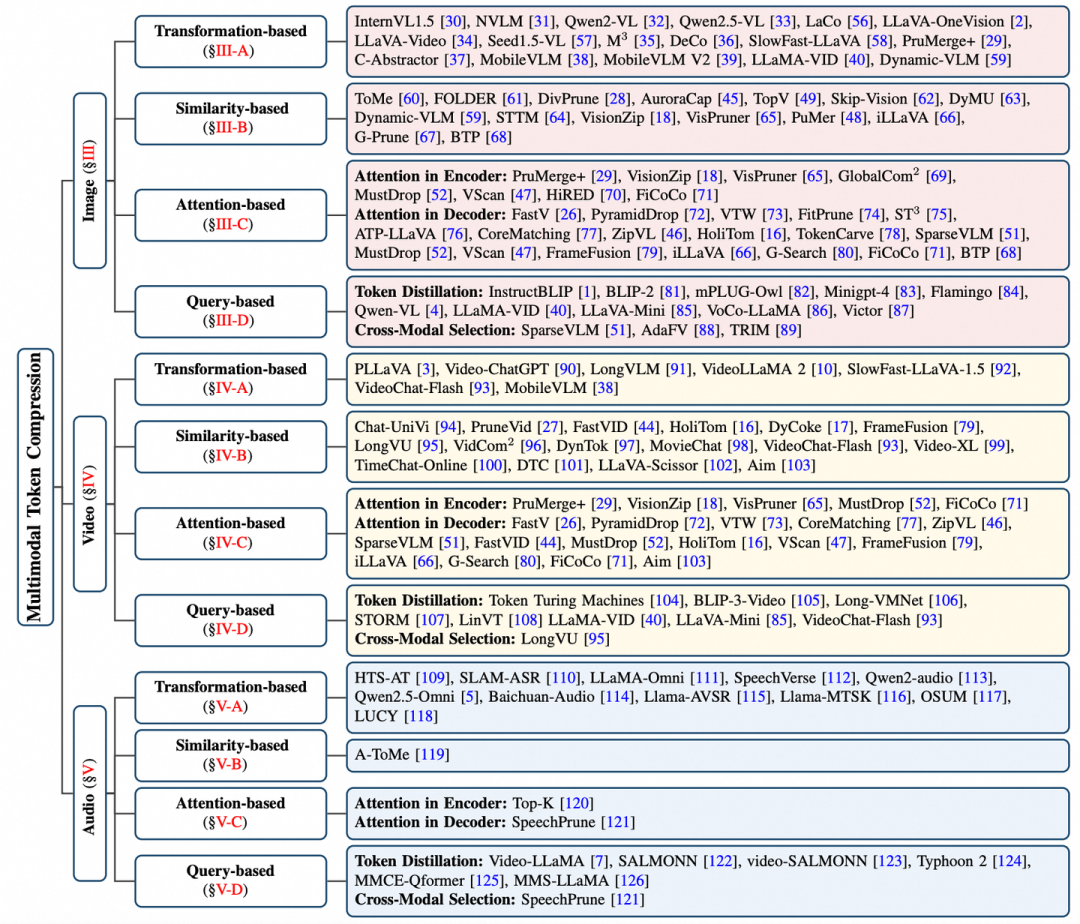Click the 'LUCY' entry in Audio Transformation-based box
This screenshot has height=924, width=1080.
pos(377,717)
